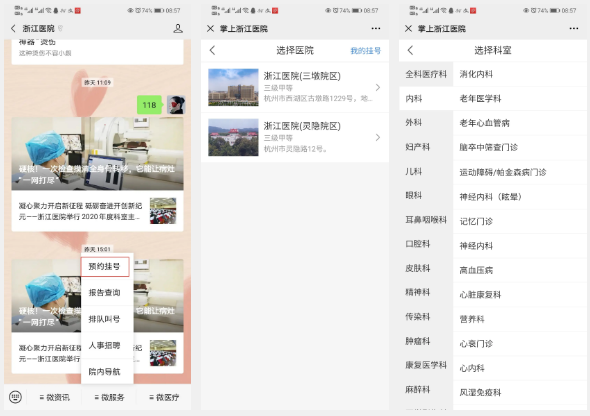This screenshot has width=590, height=416.
Task: Choose 记忆门诊 department
Action: coord(520,221)
